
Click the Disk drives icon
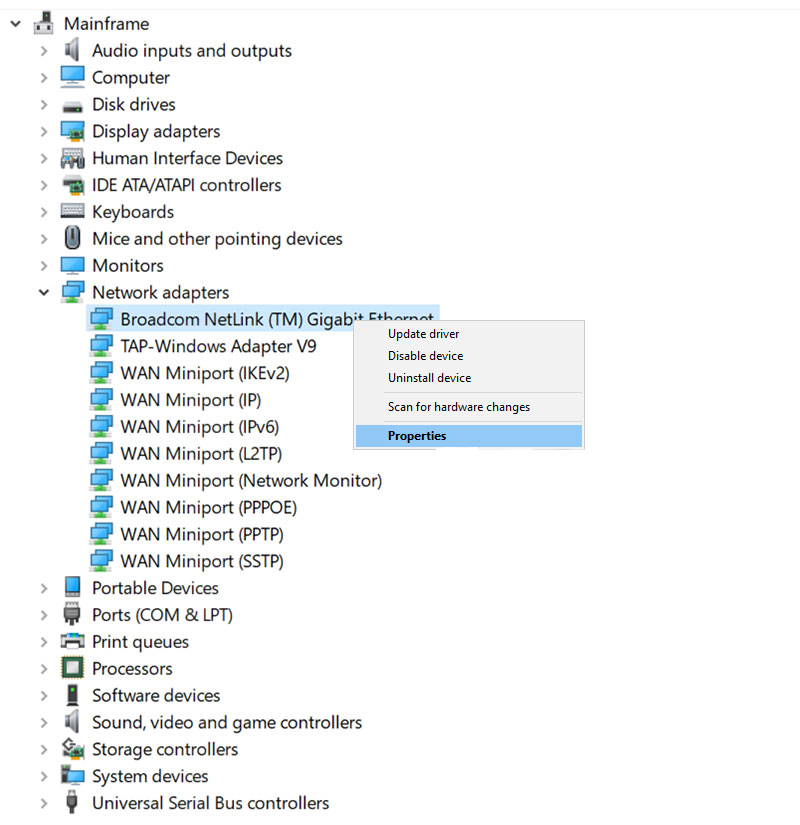(72, 105)
